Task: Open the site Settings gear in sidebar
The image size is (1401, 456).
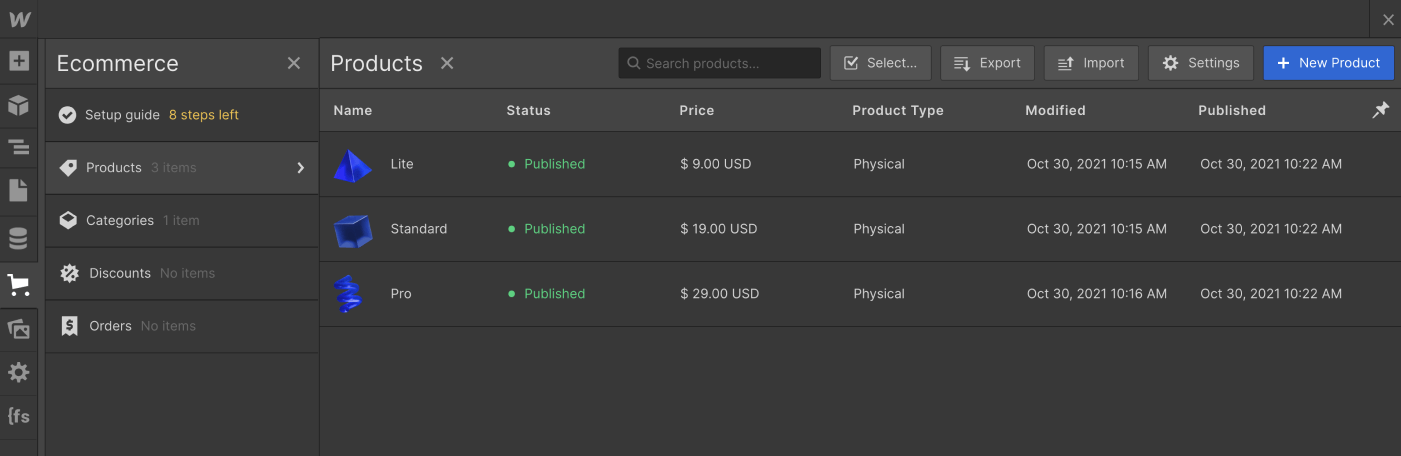Action: pyautogui.click(x=19, y=372)
